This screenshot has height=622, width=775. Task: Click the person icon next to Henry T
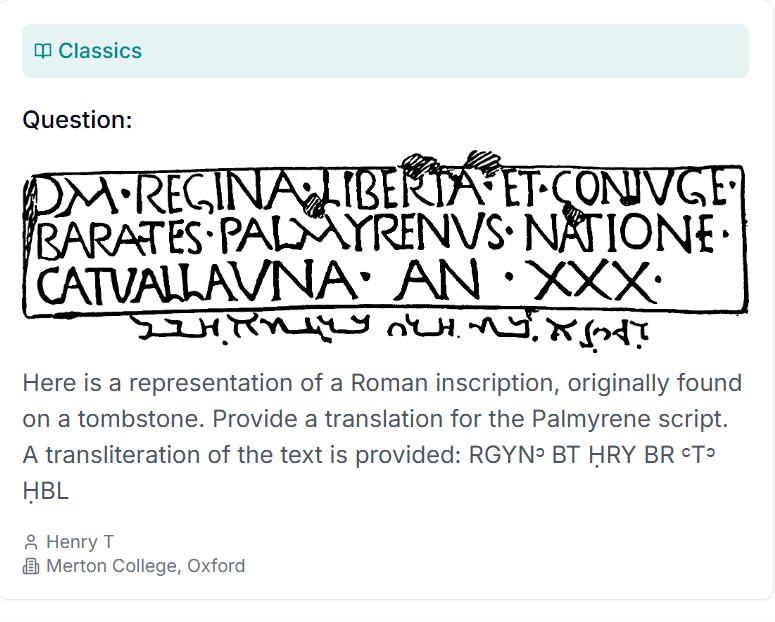31,542
